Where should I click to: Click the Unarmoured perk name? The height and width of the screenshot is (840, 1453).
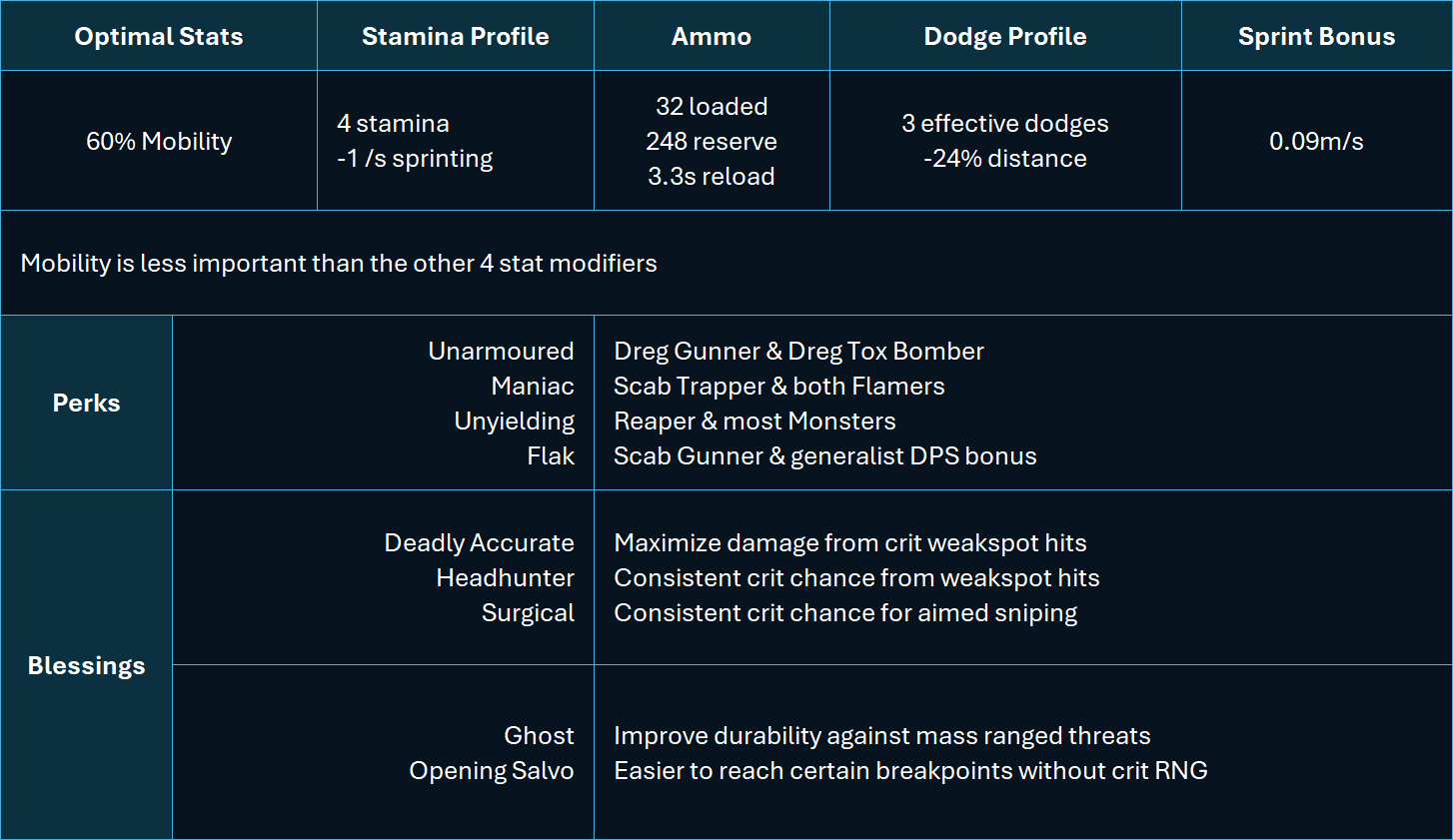click(x=501, y=351)
